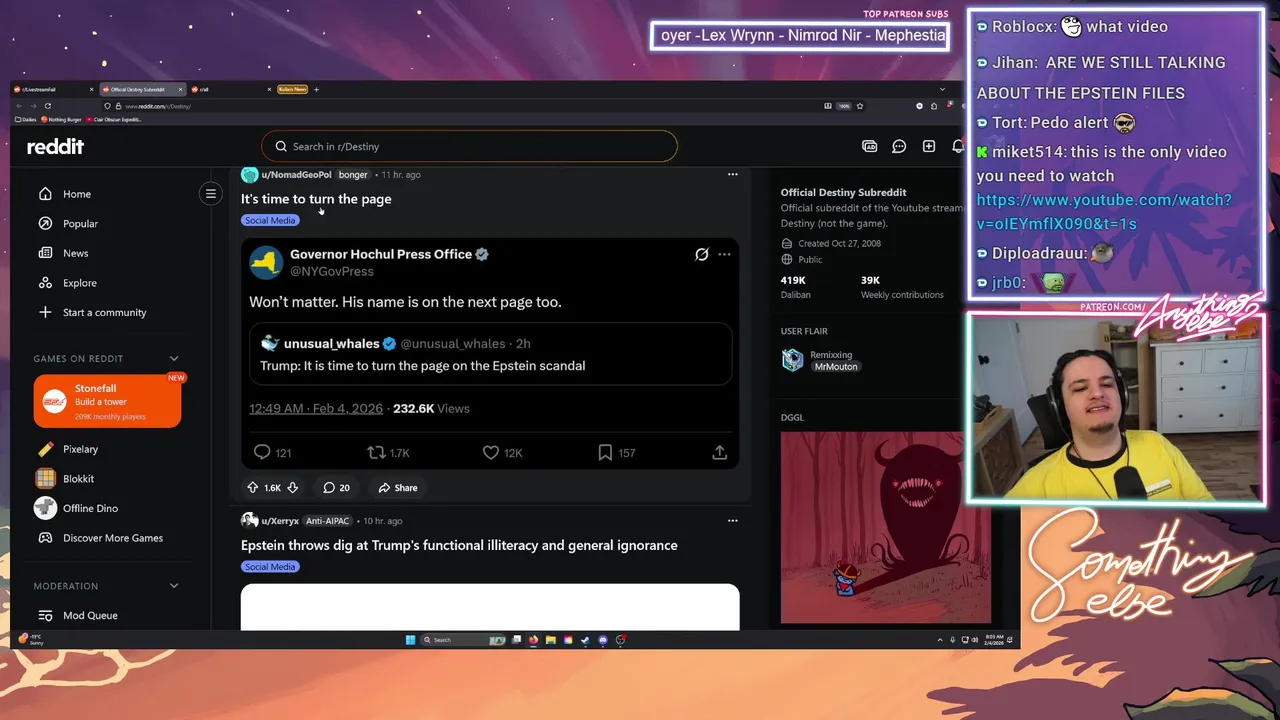Open the Dailies bookmarks folder

tap(25, 119)
